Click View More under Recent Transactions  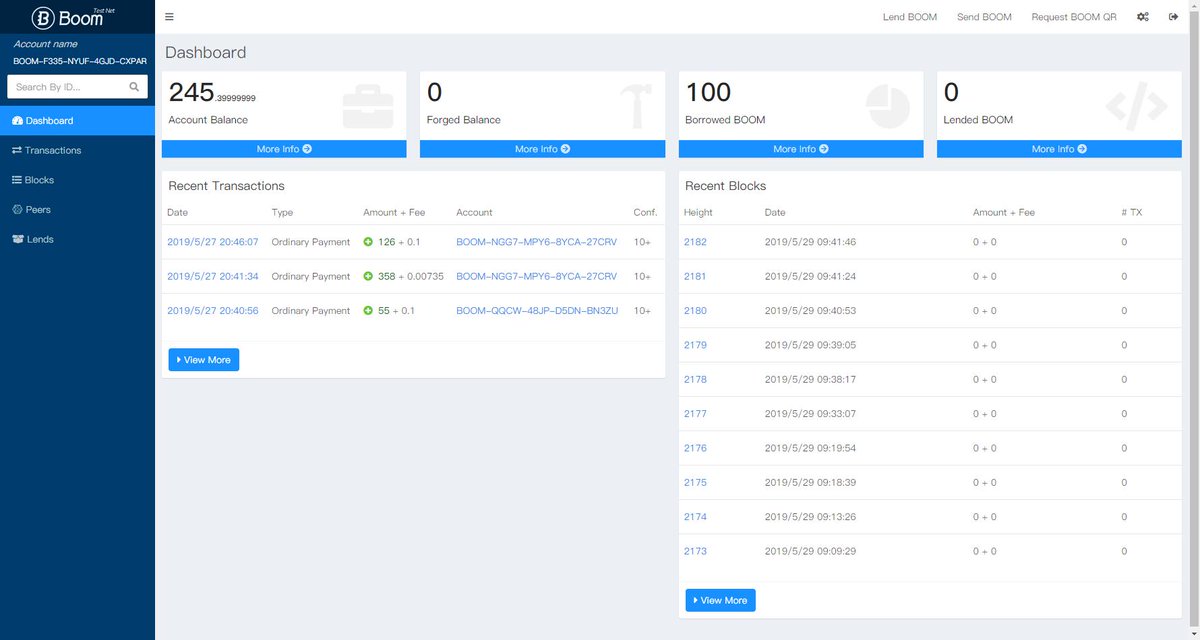pyautogui.click(x=204, y=360)
